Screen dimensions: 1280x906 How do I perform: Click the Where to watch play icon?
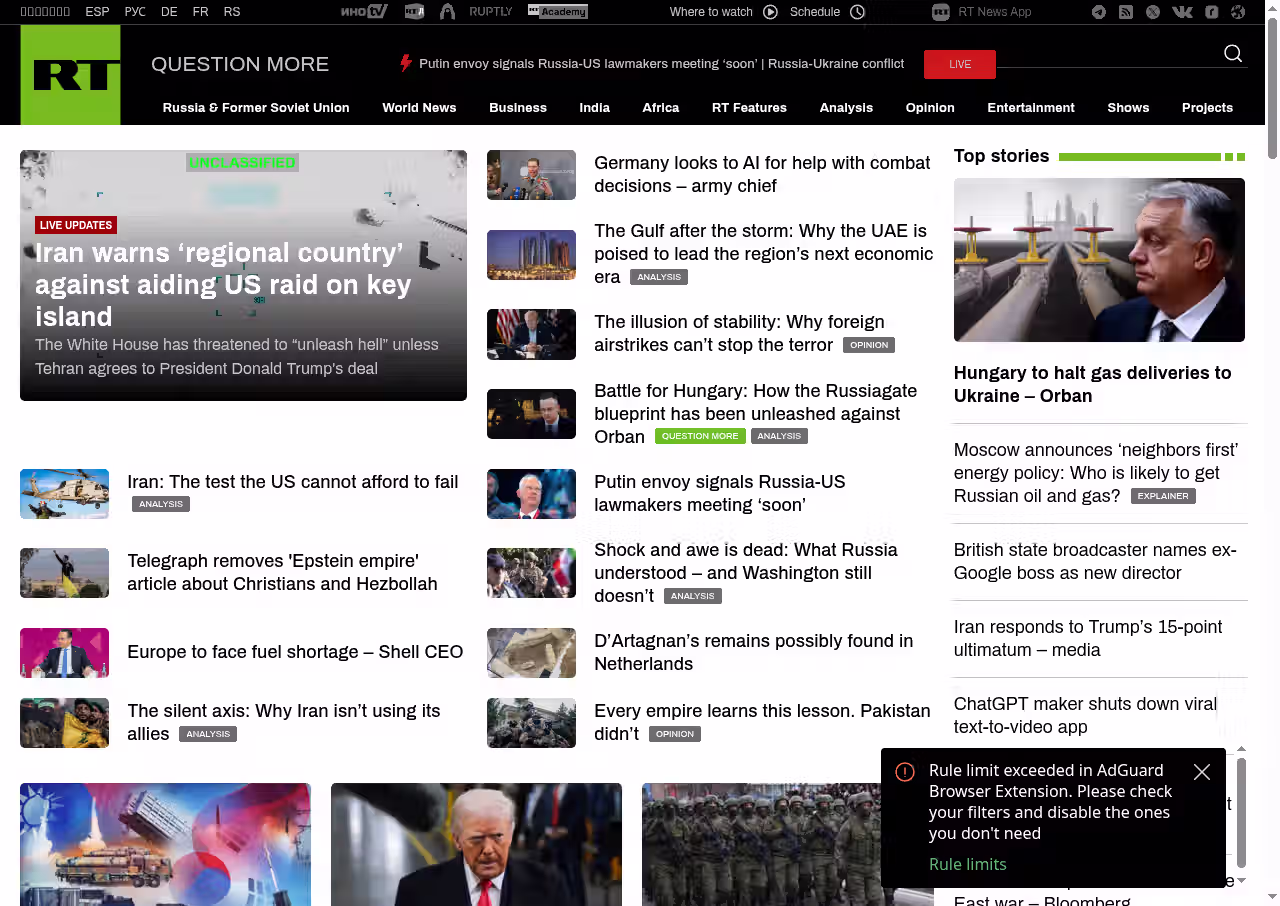pos(770,12)
